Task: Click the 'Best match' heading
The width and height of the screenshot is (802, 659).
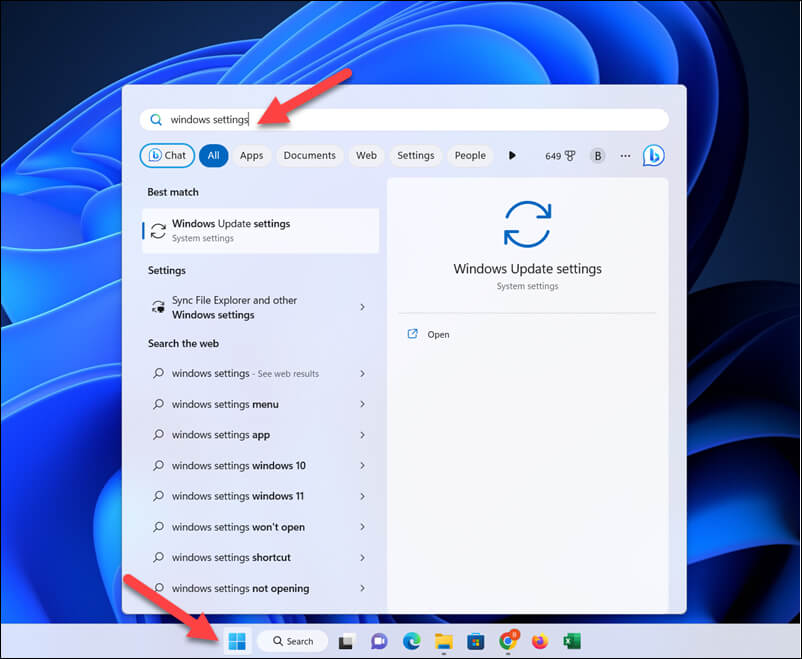Action: tap(173, 192)
